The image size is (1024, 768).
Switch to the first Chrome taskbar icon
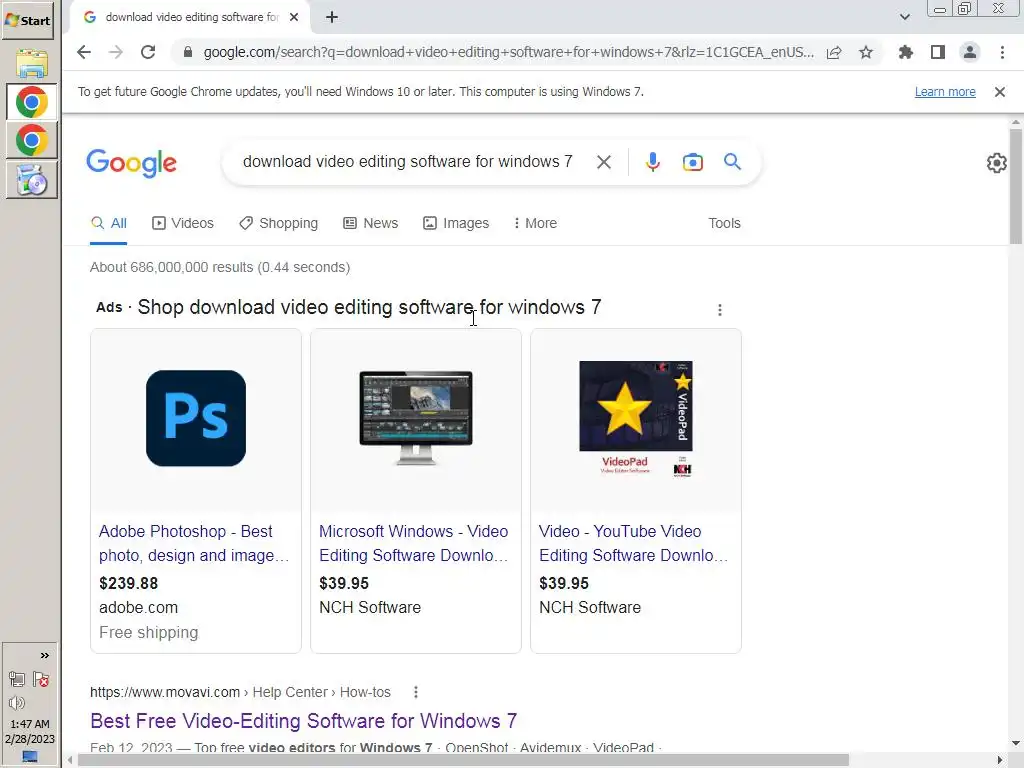point(31,103)
